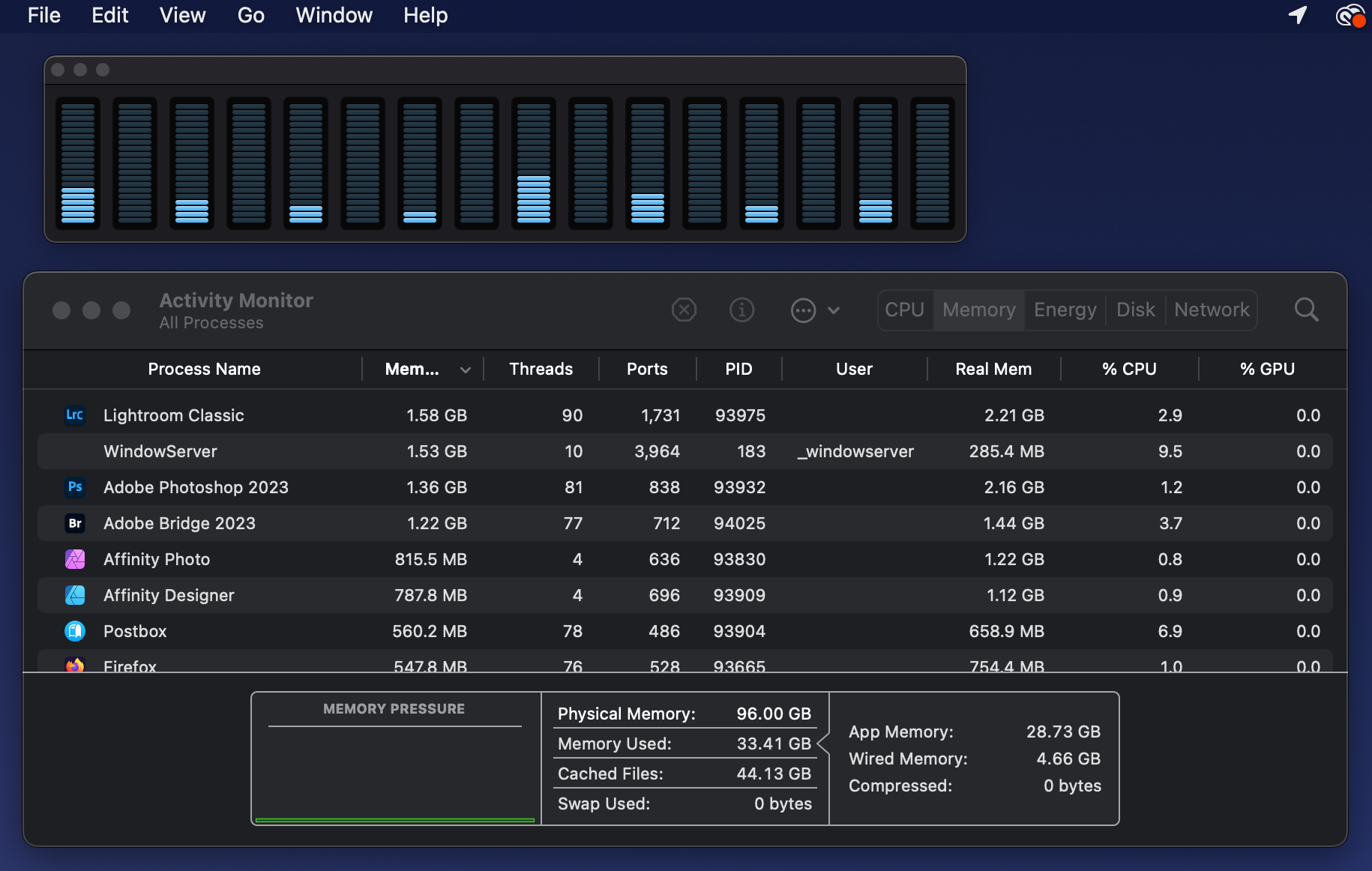Sort by the User column header
The image size is (1372, 871).
(x=854, y=369)
